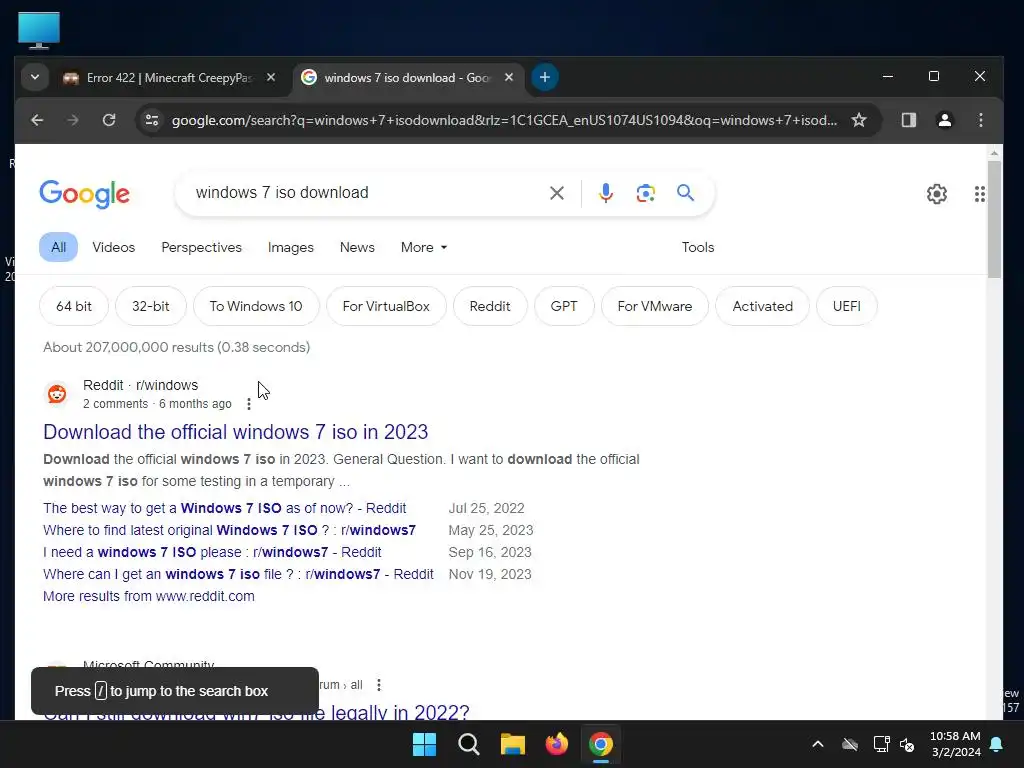Image resolution: width=1024 pixels, height=768 pixels.
Task: Open the Chrome profile icon
Action: [944, 120]
